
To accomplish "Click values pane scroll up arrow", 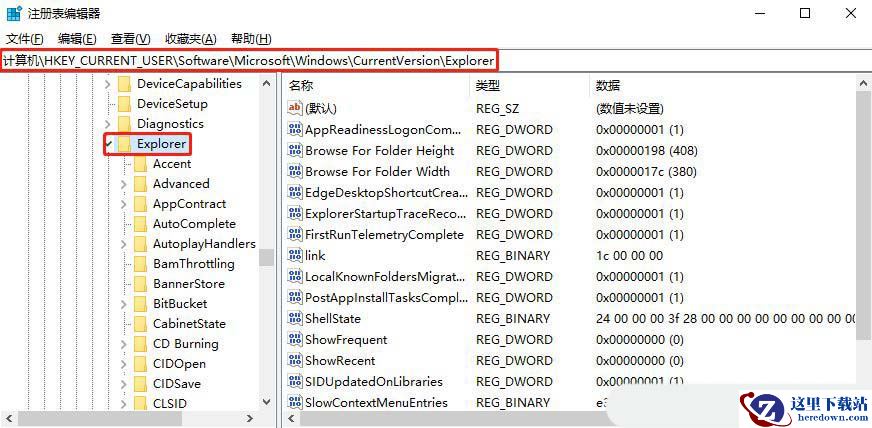I will (x=864, y=83).
